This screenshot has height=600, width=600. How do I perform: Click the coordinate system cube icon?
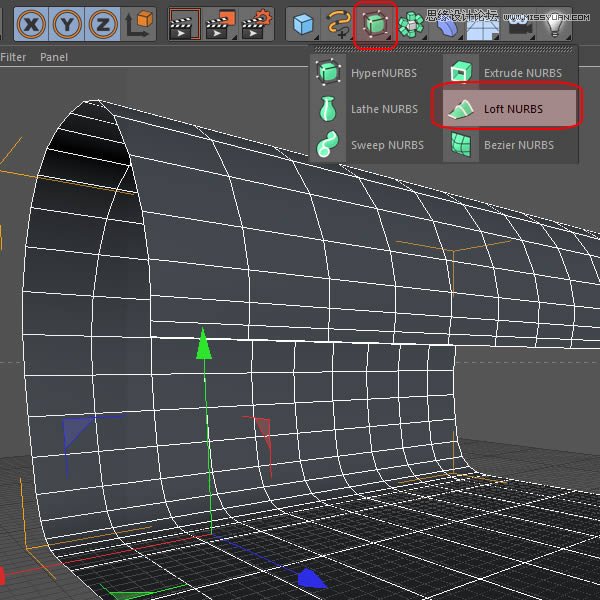[141, 22]
